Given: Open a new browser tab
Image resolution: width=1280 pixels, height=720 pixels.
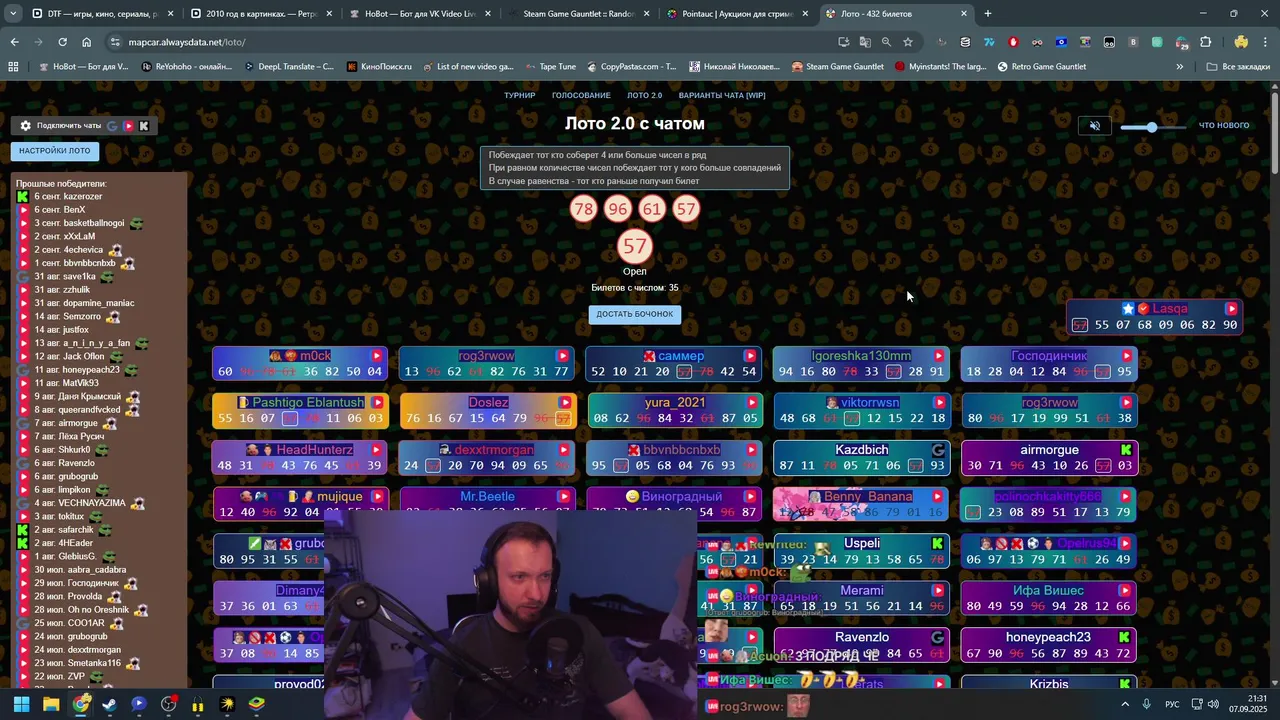Looking at the screenshot, I should click(987, 14).
